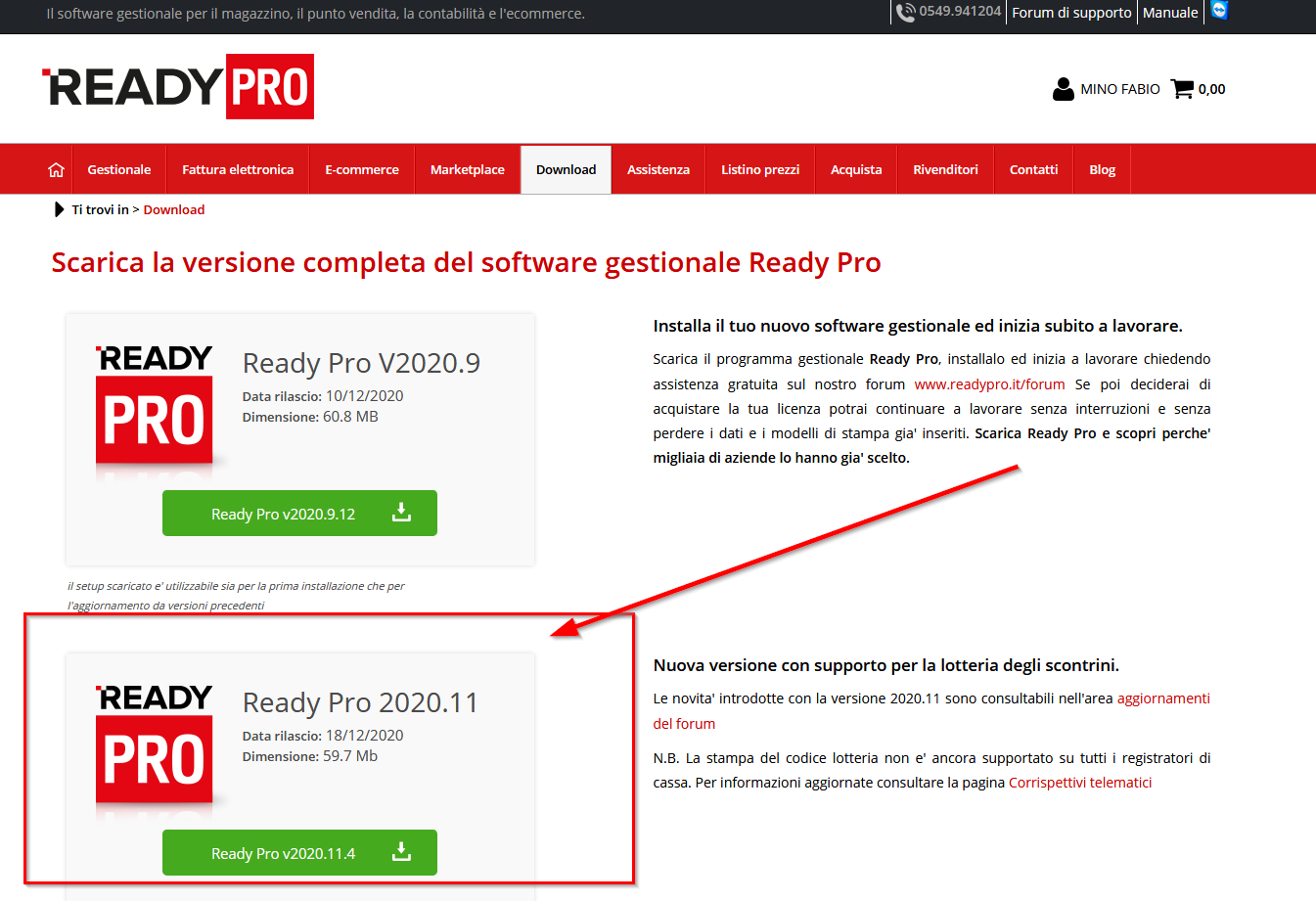Click the Ready Pro header logo
The image size is (1316, 901).
coord(178,86)
